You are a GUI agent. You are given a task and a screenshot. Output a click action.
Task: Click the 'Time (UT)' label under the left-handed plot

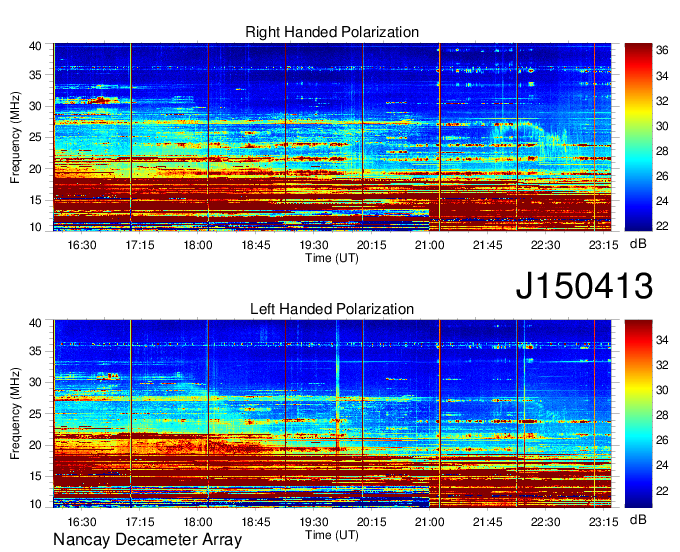(x=332, y=535)
